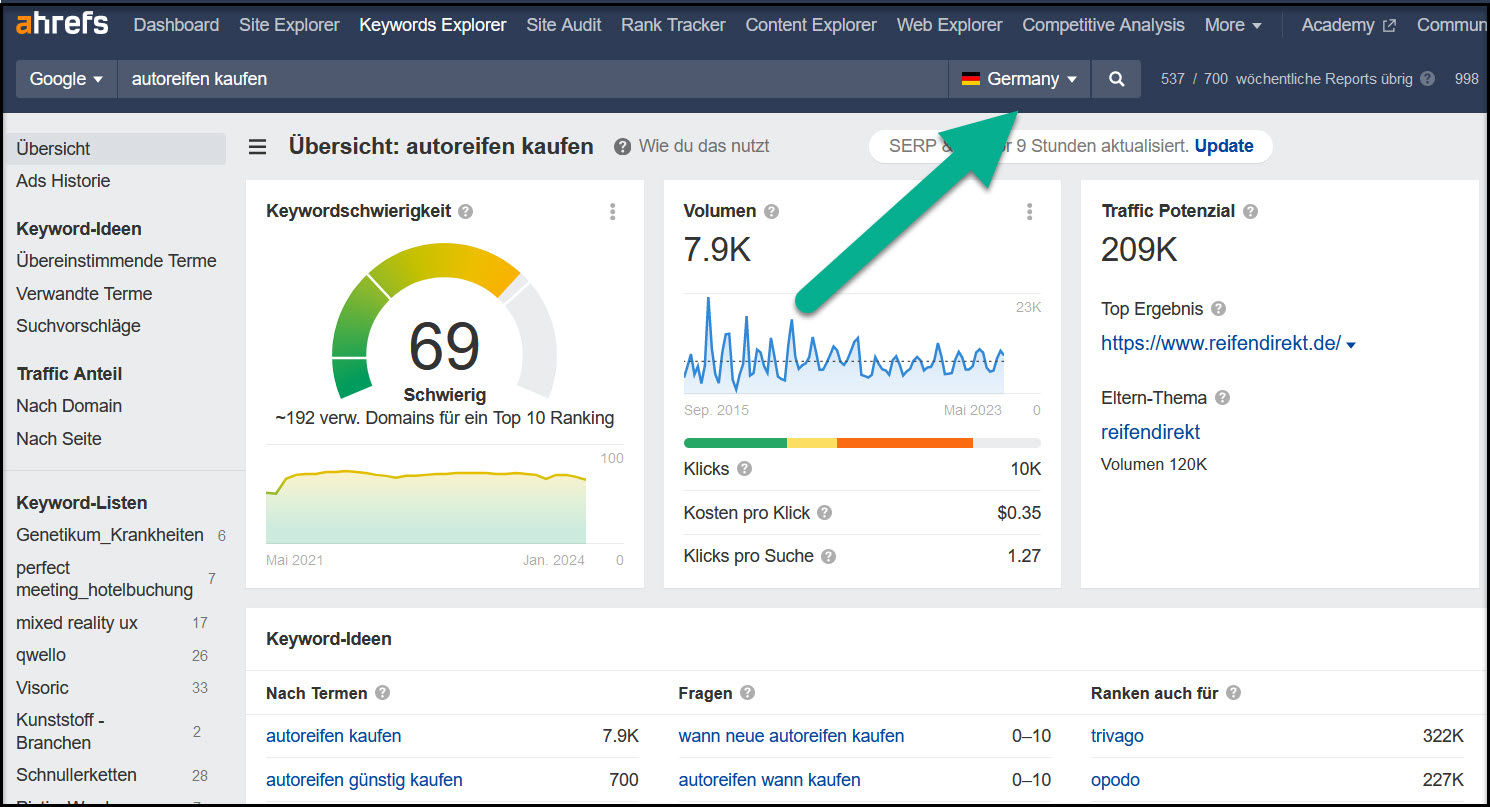Click keyword idea autoreifen günstig kaufen
The image size is (1490, 807).
pos(364,780)
